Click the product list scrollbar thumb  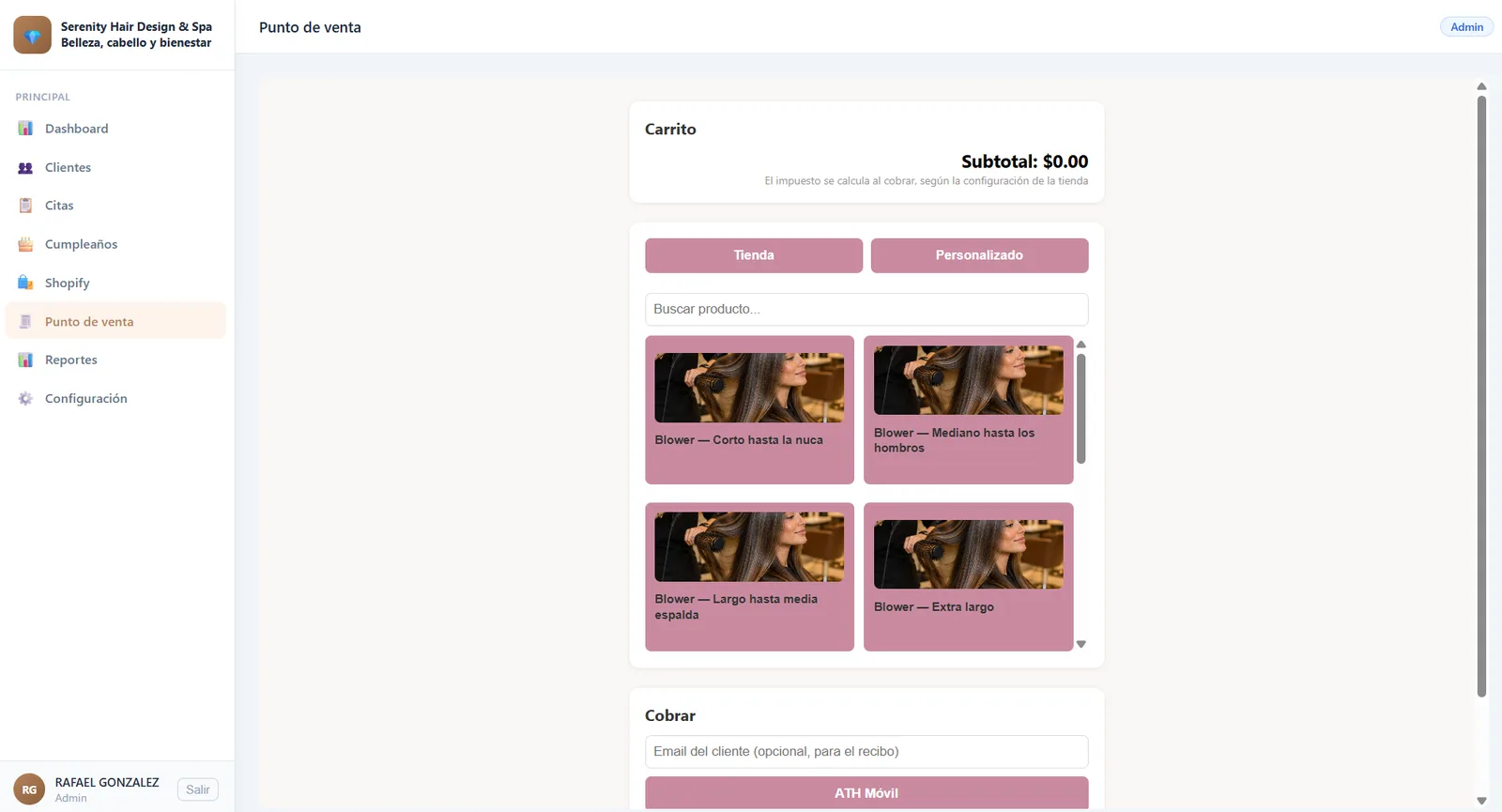(1081, 408)
